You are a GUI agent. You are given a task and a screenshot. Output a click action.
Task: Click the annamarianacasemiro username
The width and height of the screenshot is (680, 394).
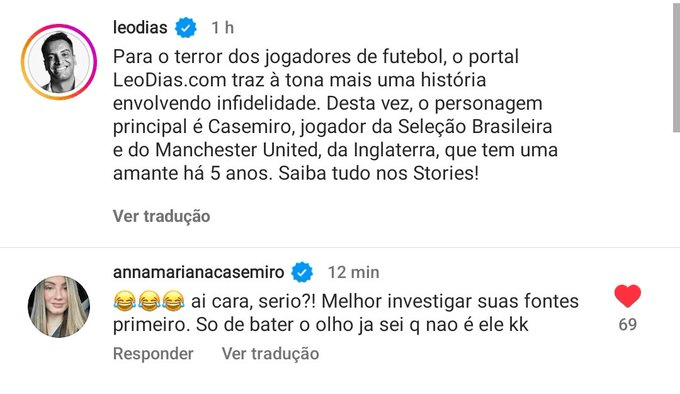(x=198, y=272)
